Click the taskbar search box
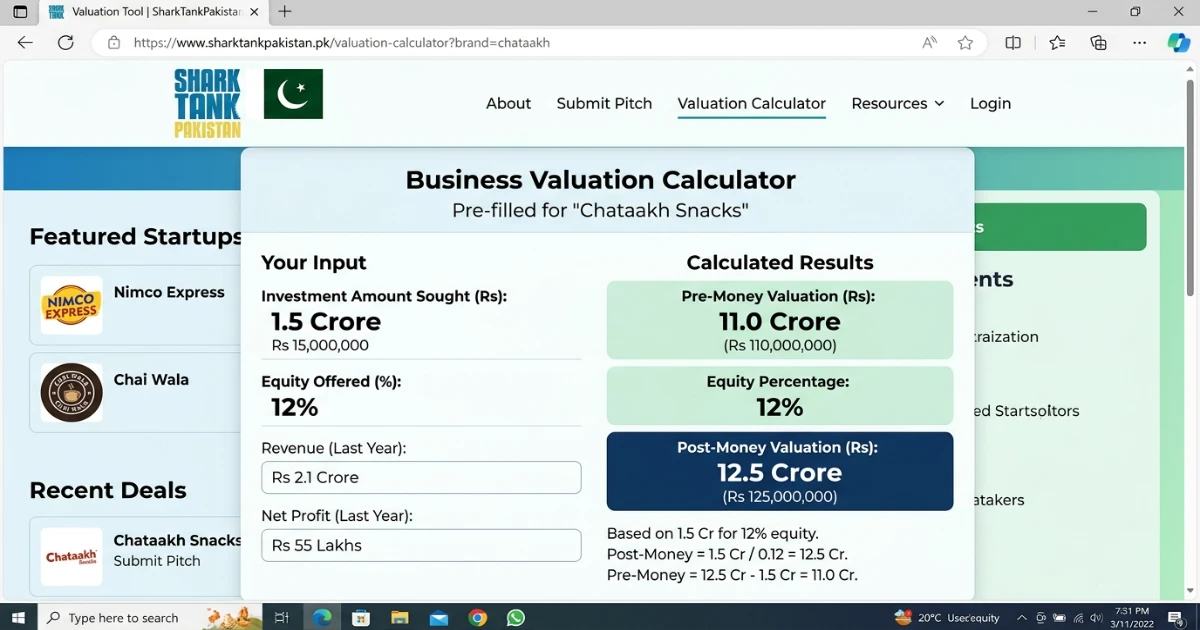Screen dimensions: 1200x630 tap(148, 617)
